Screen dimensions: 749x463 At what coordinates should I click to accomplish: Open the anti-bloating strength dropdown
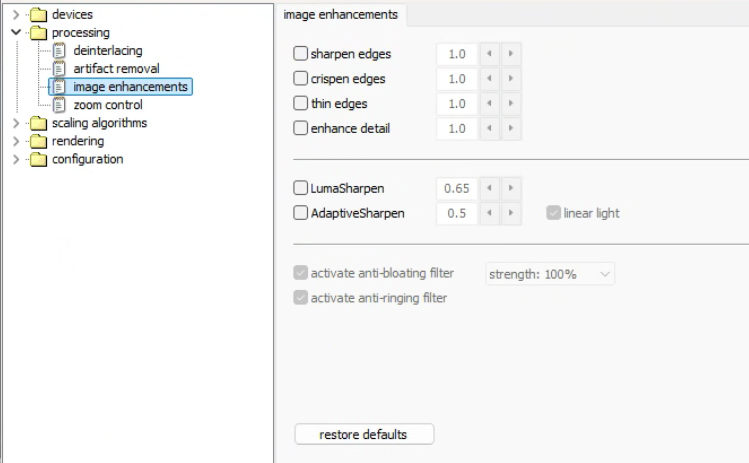[549, 274]
